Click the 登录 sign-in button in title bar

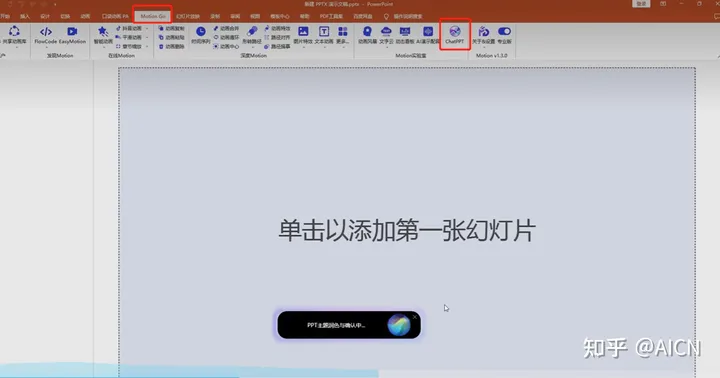(641, 4)
